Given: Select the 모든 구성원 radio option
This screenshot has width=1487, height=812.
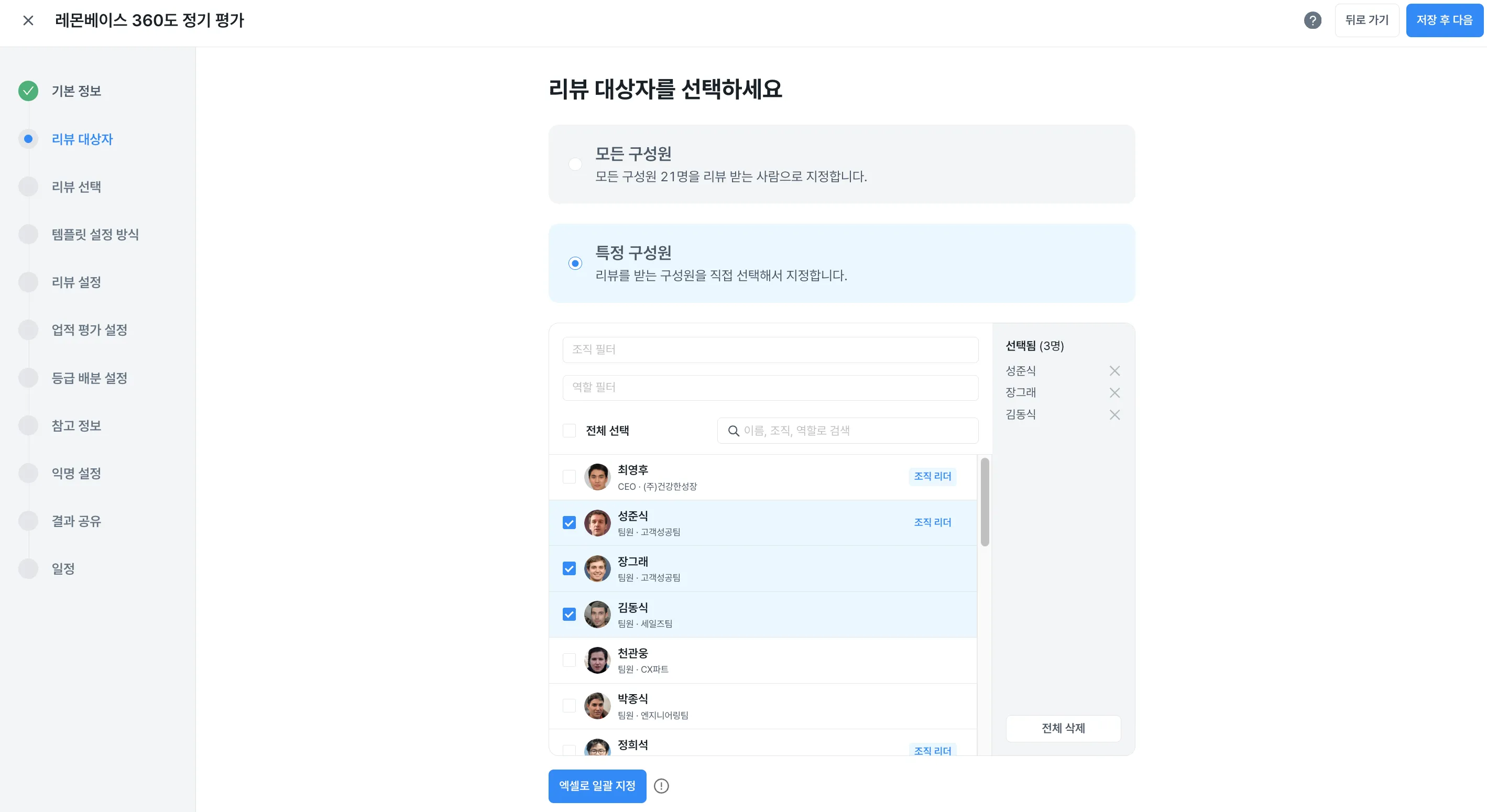Looking at the screenshot, I should click(575, 164).
